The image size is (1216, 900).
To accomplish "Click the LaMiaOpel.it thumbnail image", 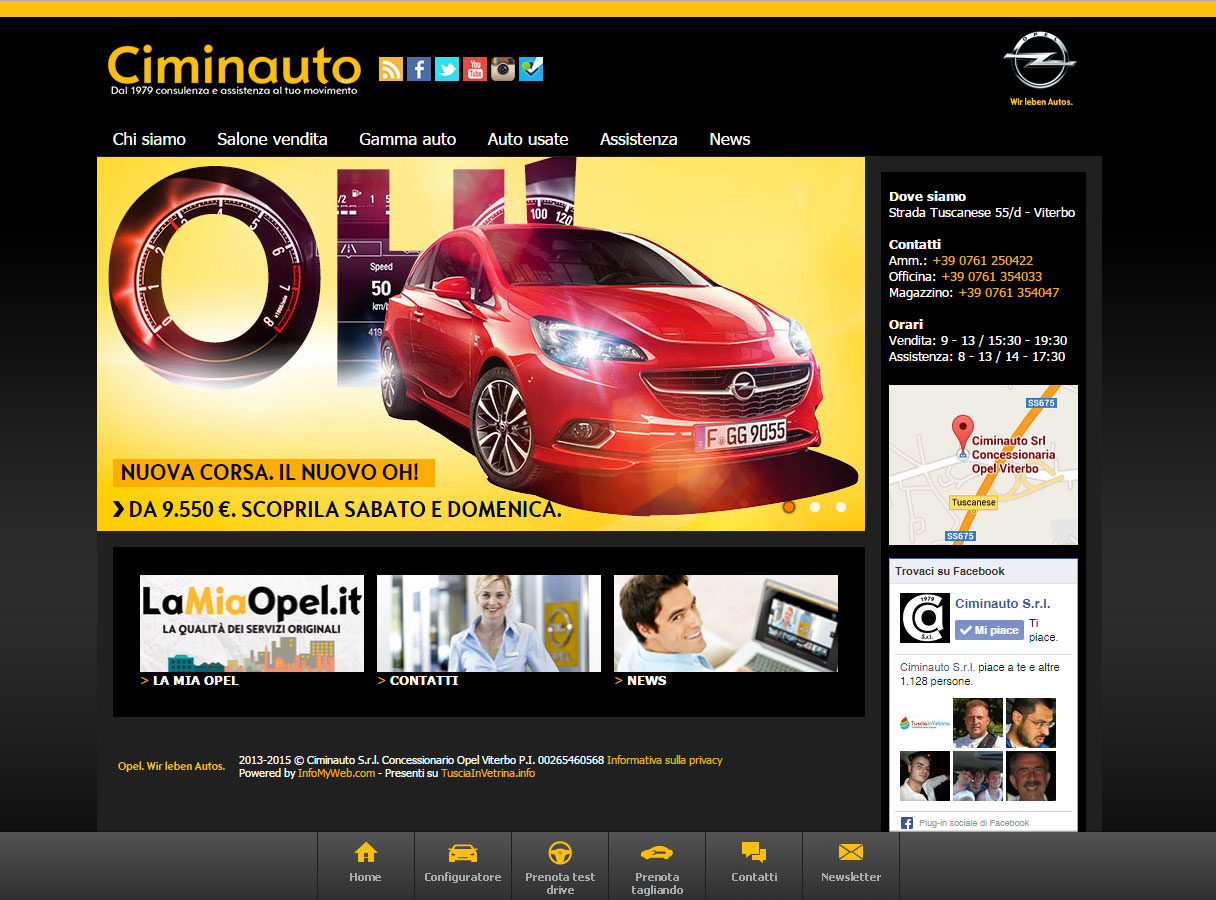I will tap(252, 623).
